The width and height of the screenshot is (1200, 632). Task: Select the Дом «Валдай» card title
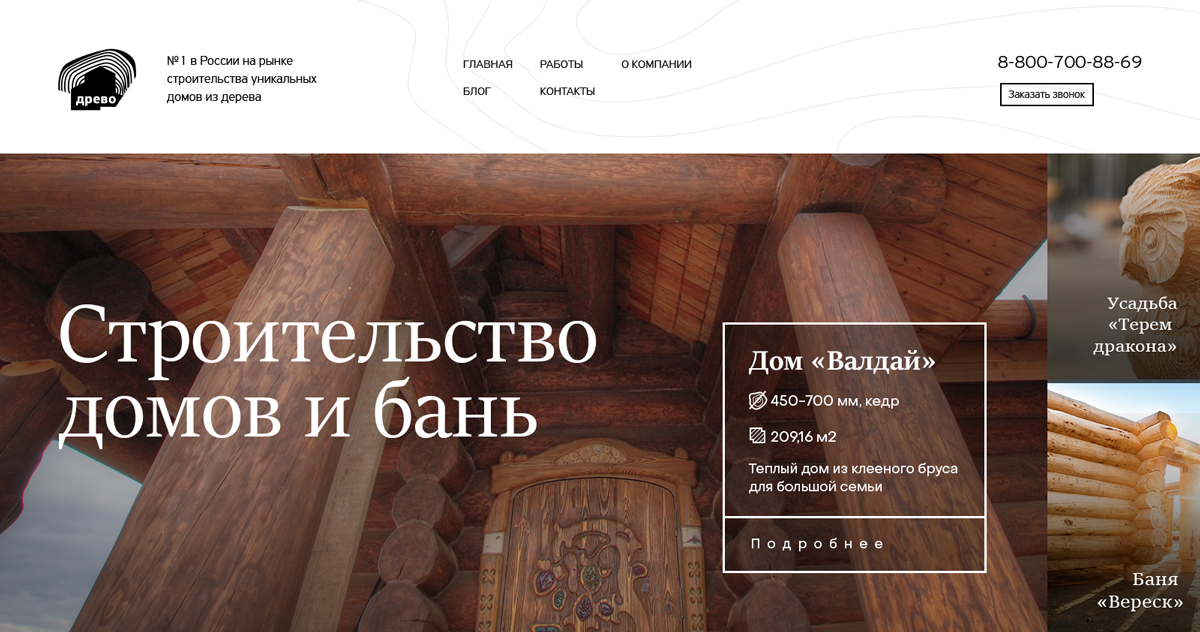pyautogui.click(x=842, y=361)
